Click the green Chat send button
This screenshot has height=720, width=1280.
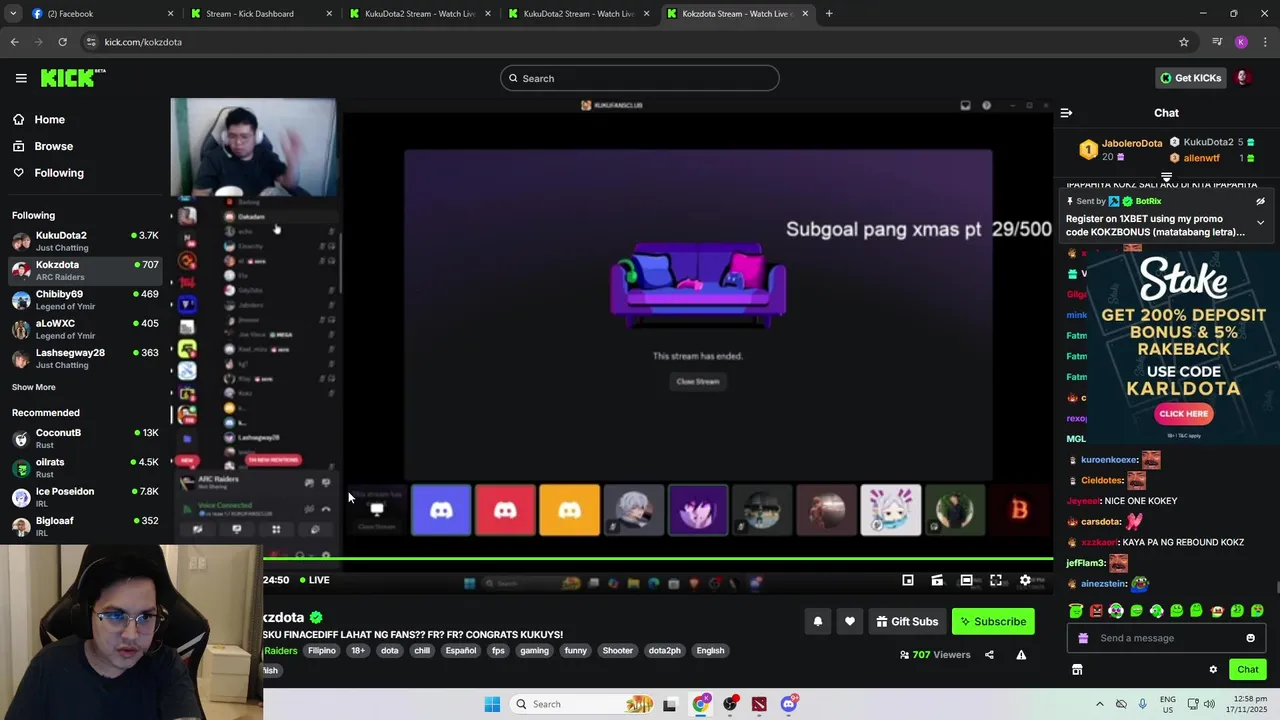1248,670
